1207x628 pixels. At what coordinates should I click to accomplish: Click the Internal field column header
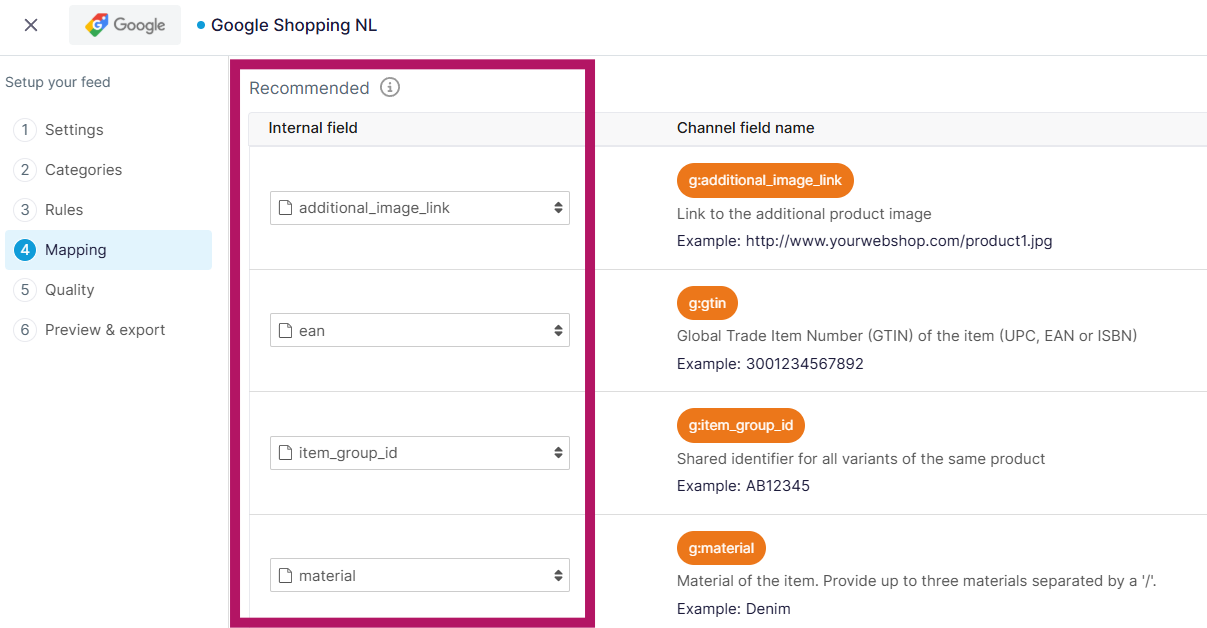click(313, 128)
